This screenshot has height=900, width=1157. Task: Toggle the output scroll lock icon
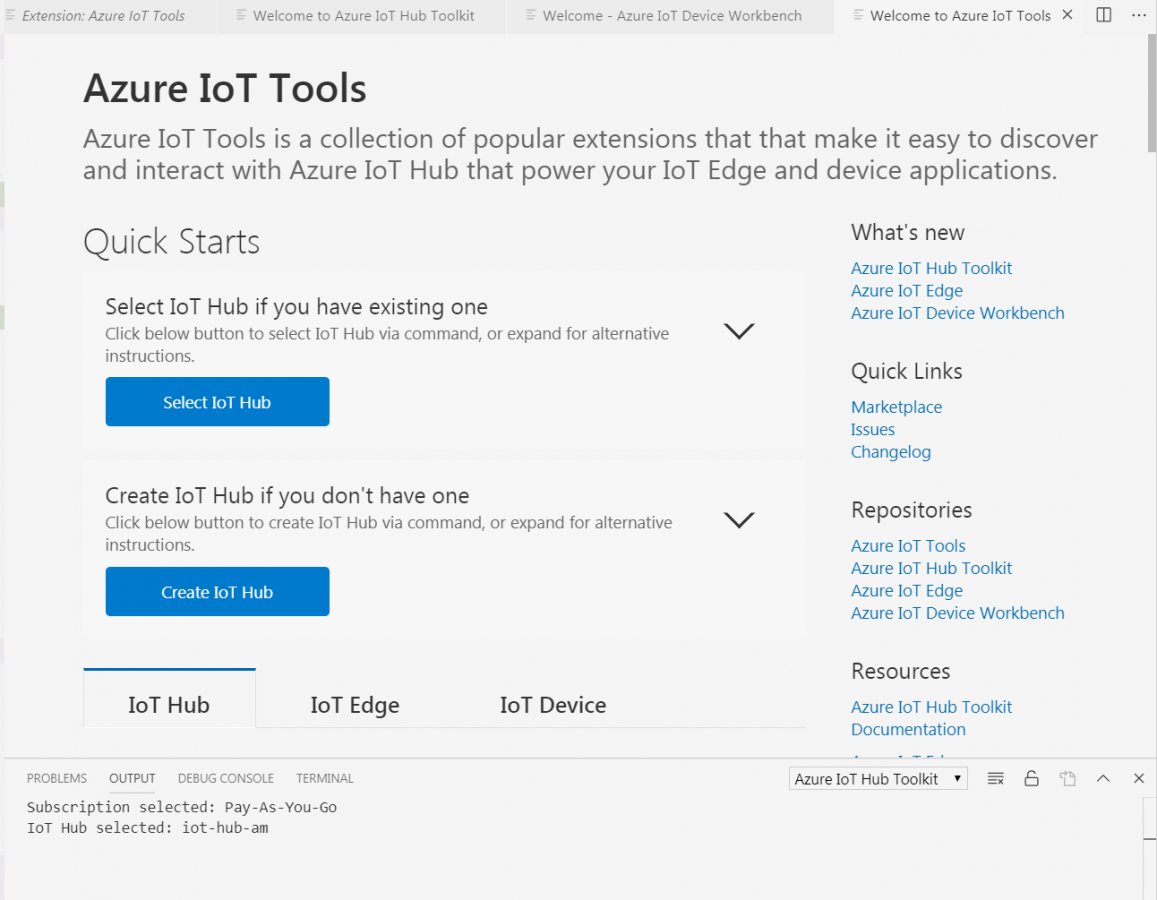[1031, 778]
